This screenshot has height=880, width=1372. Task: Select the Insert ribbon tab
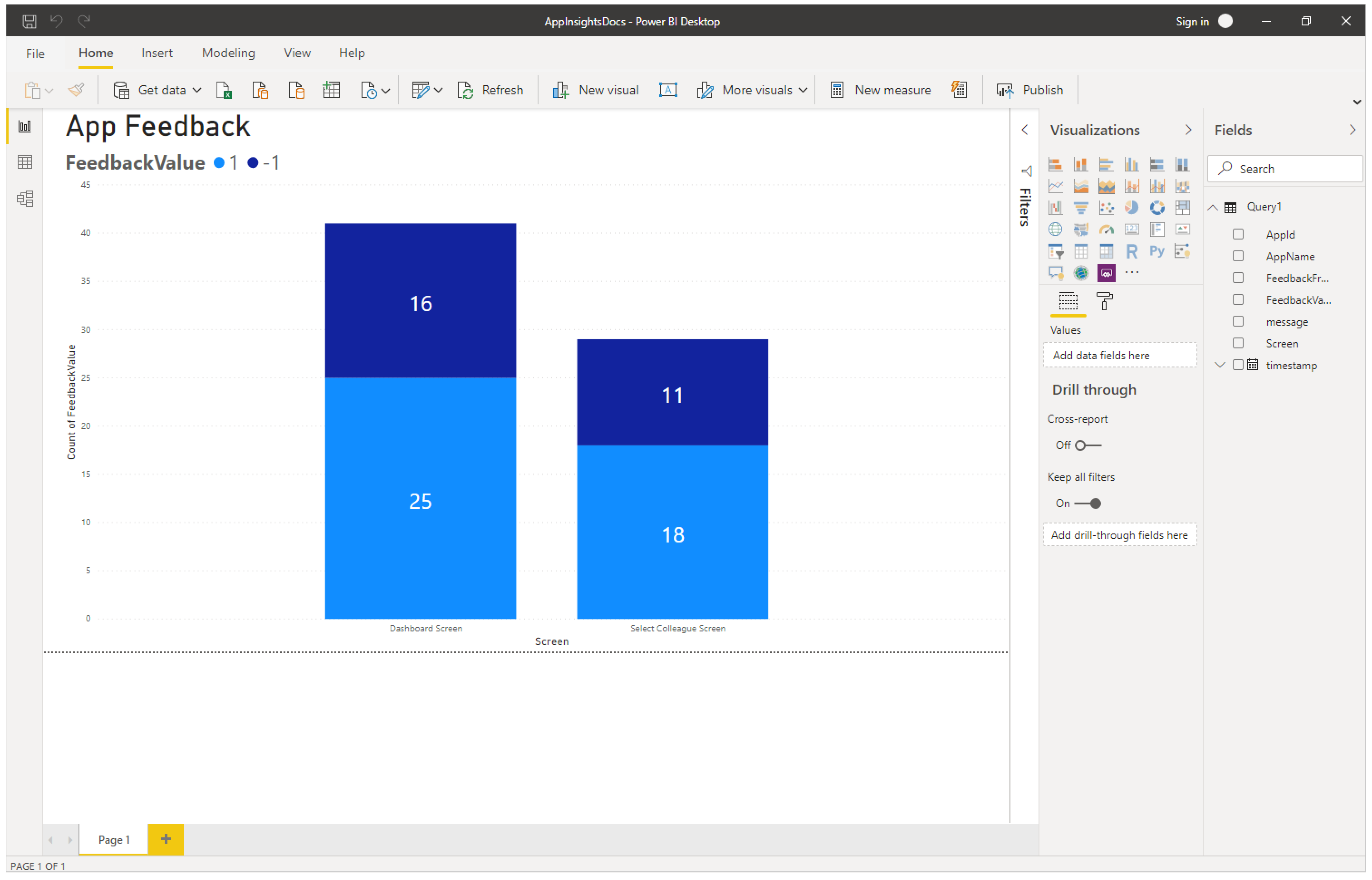[x=155, y=53]
